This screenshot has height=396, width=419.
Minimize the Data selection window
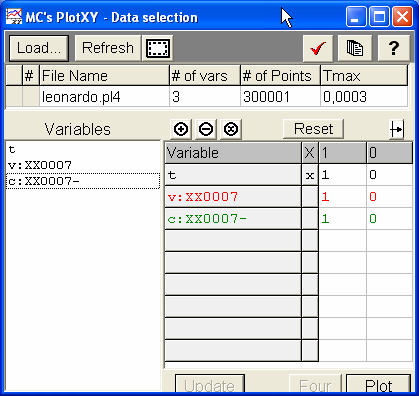click(355, 16)
